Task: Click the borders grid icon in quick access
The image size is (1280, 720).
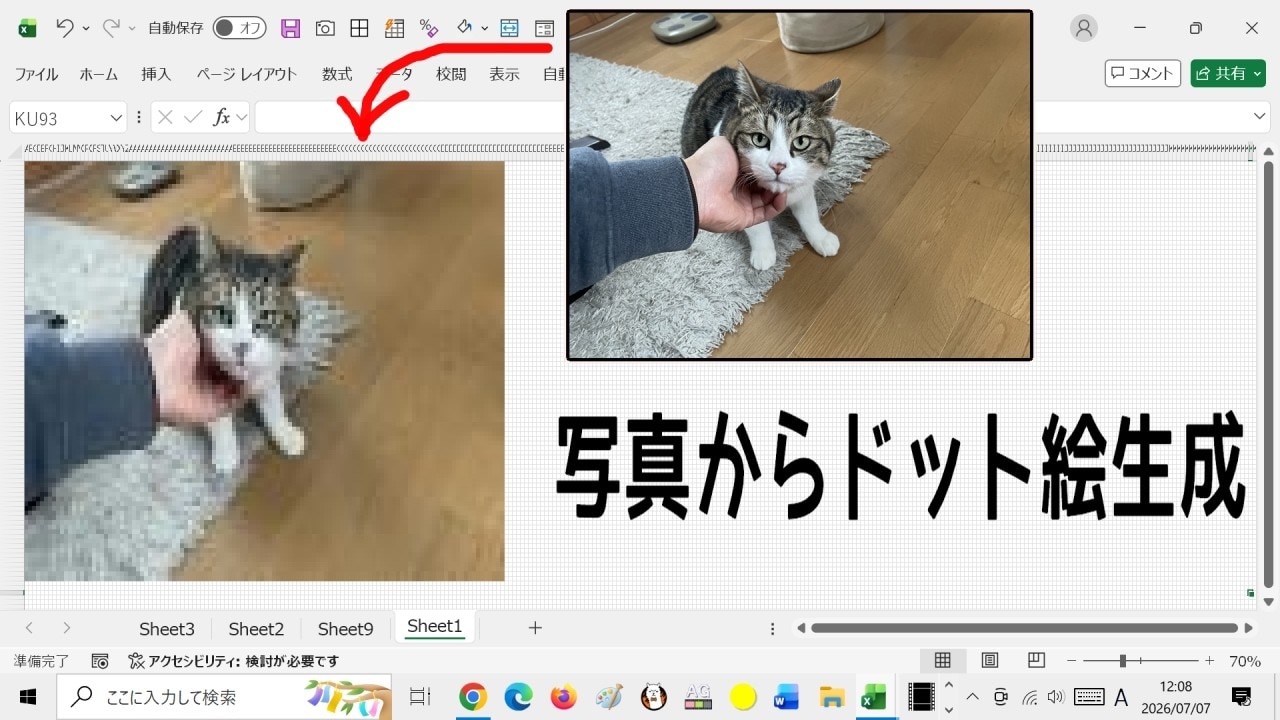Action: (359, 28)
